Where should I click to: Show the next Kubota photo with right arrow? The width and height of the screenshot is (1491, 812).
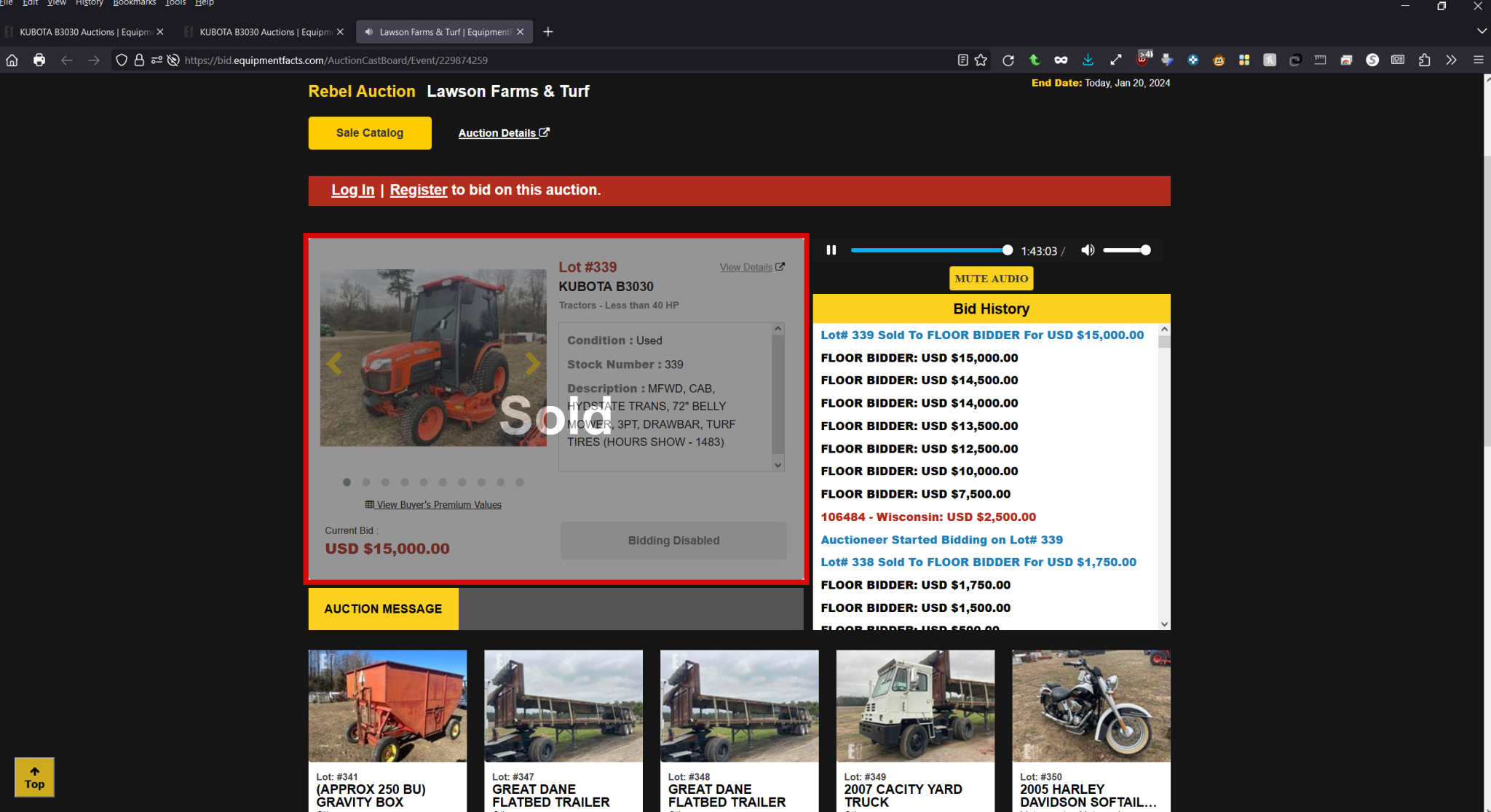[532, 363]
